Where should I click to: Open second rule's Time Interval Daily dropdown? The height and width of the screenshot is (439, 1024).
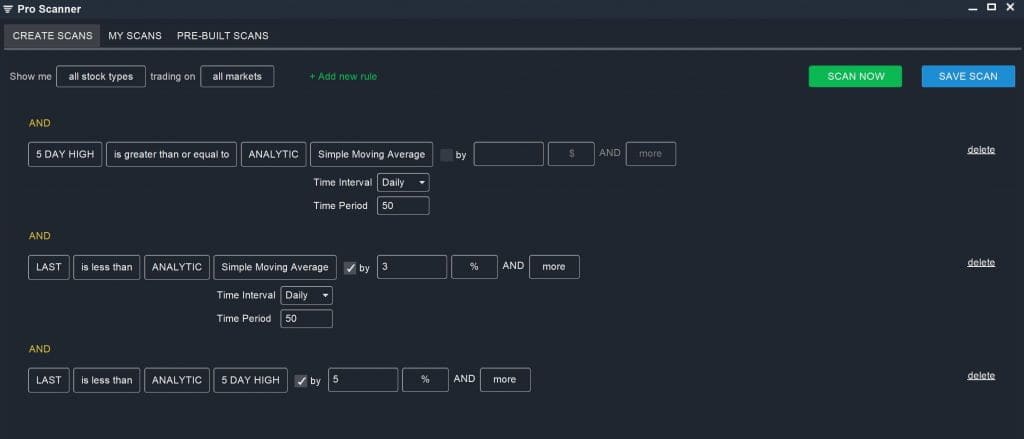307,296
